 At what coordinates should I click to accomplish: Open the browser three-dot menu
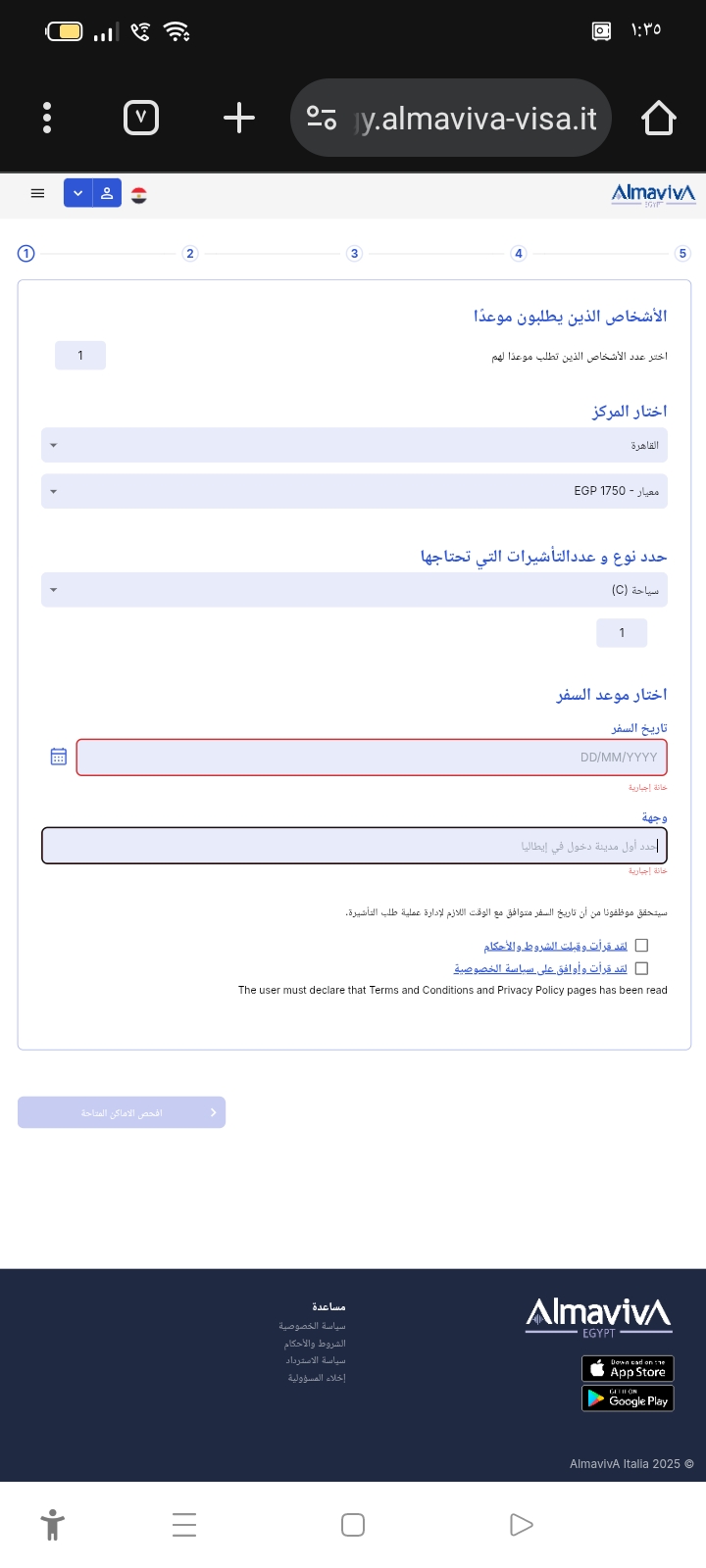tap(47, 119)
